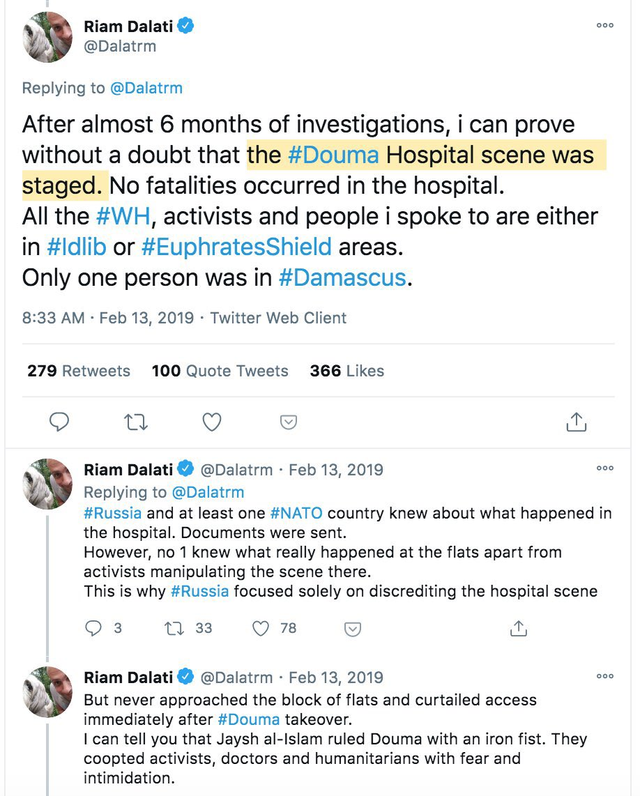This screenshot has width=640, height=796.
Task: Open more options on second tweet
Action: [x=604, y=468]
